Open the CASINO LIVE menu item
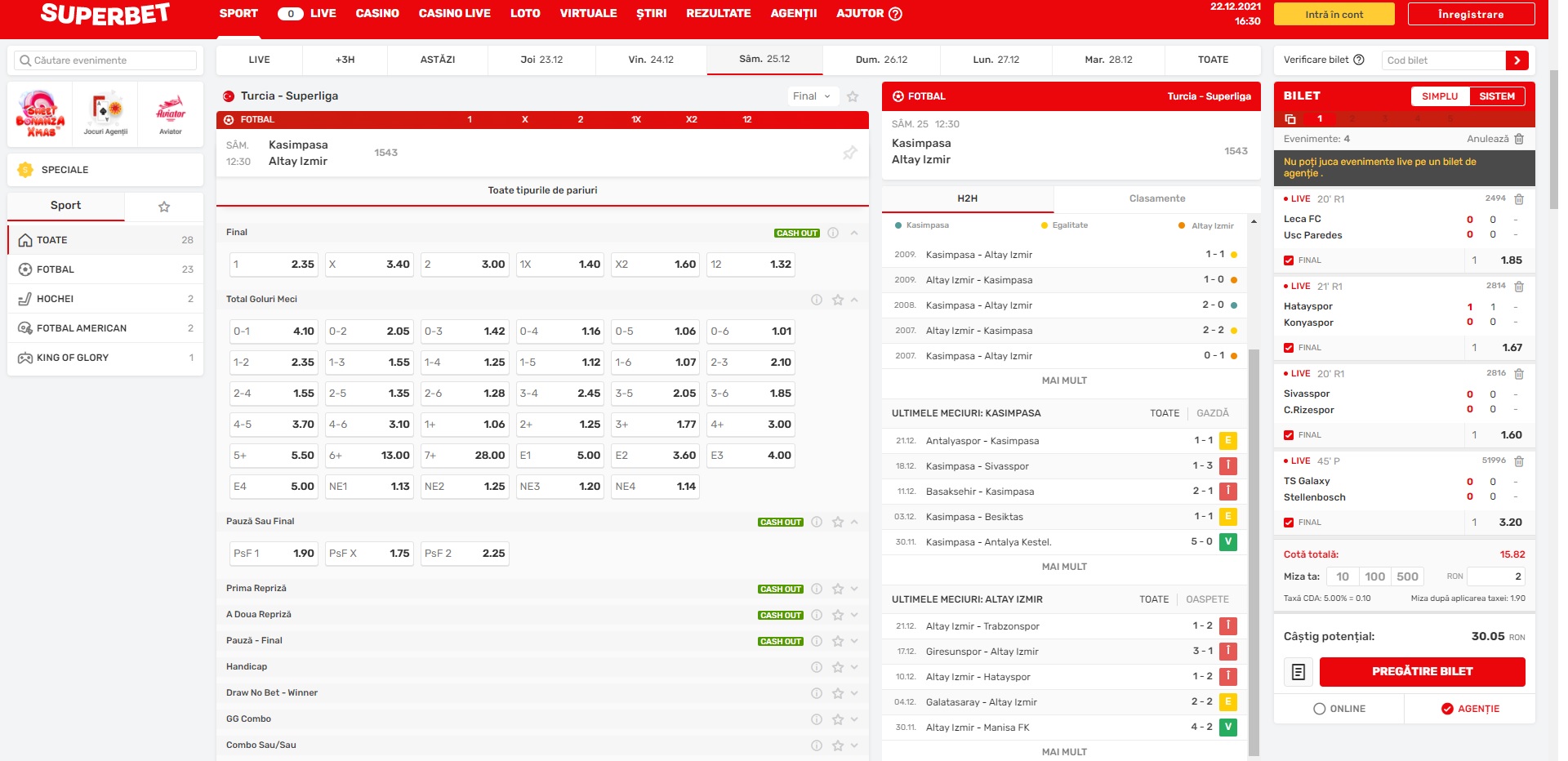This screenshot has width=1568, height=761. coord(454,14)
